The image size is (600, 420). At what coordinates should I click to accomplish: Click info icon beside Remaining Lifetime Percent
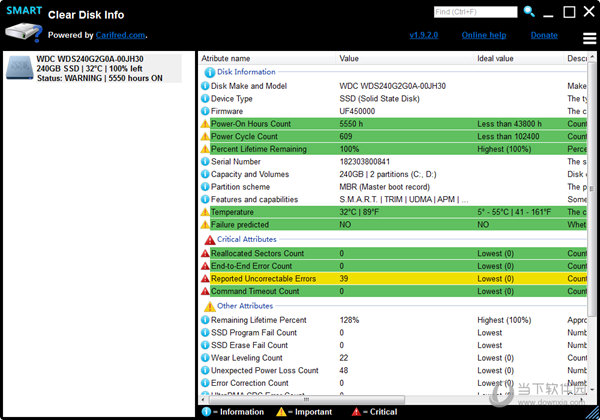(205, 320)
